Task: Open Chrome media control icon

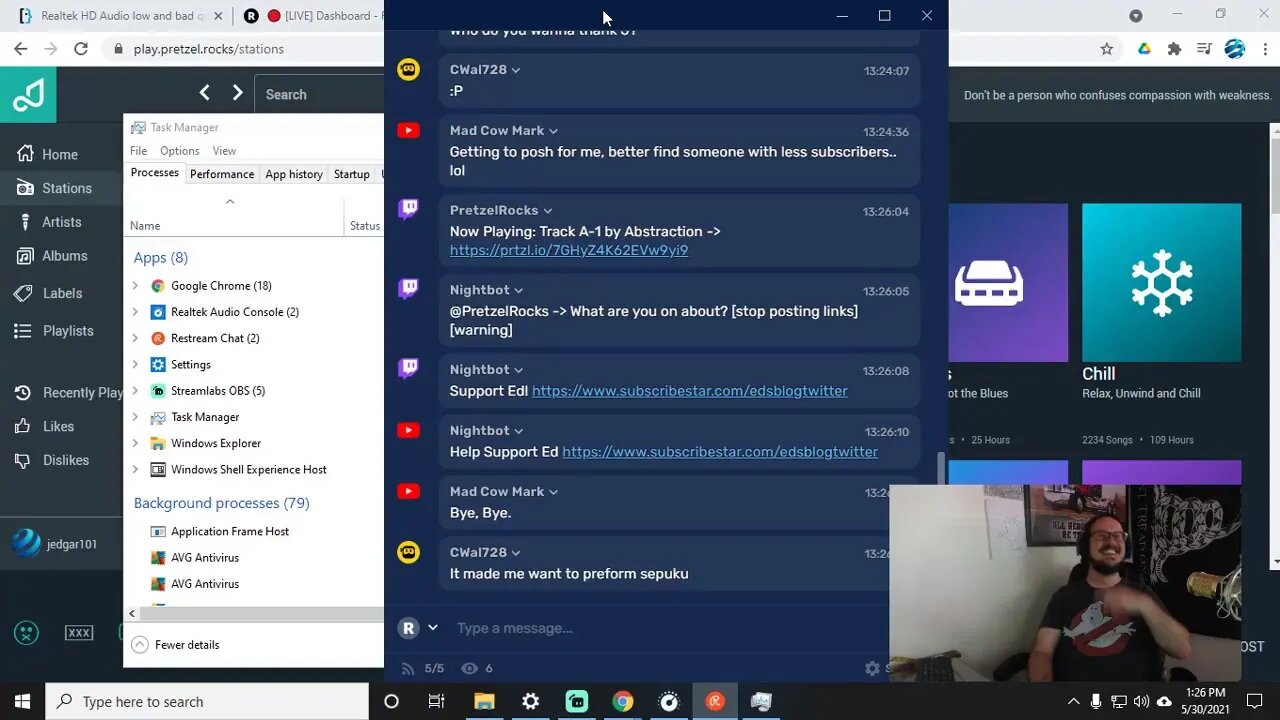Action: click(x=1204, y=48)
